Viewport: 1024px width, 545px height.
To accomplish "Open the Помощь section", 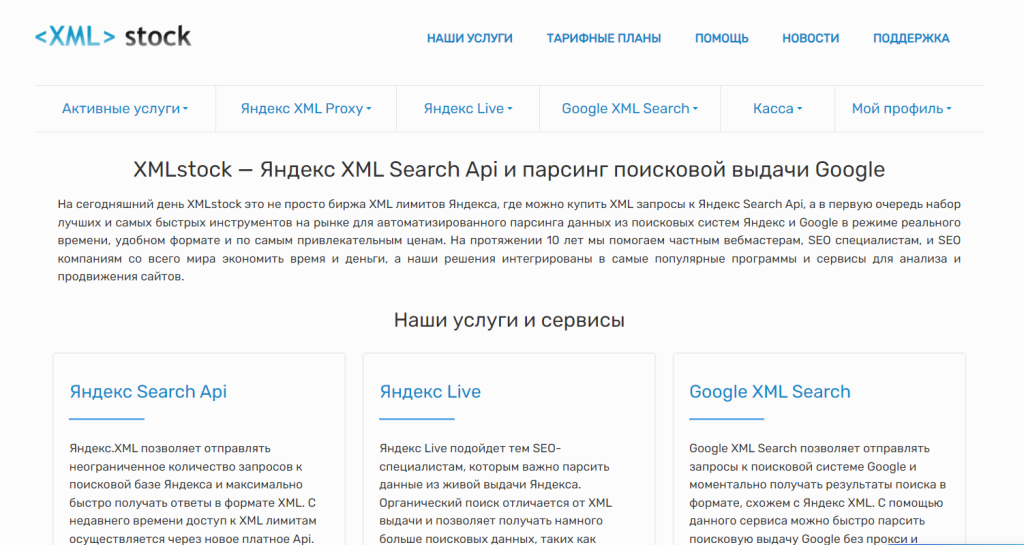I will pos(722,39).
